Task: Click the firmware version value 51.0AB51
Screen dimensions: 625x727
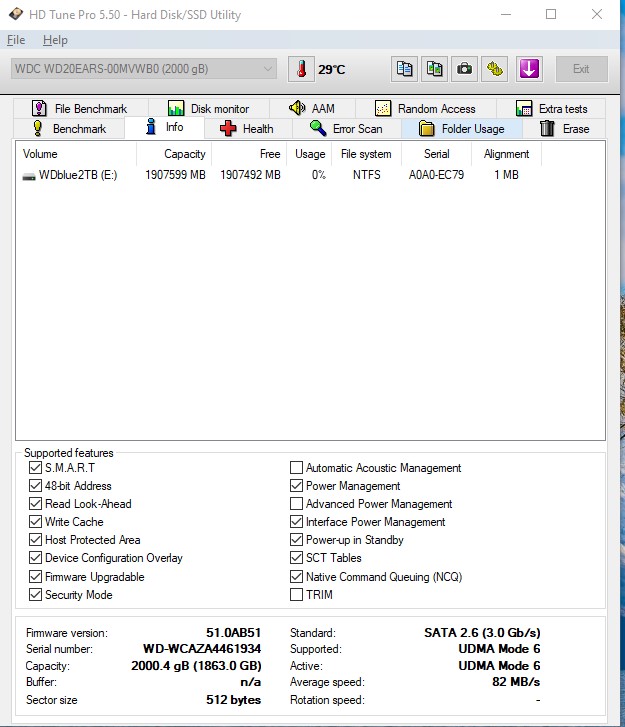Action: (234, 633)
